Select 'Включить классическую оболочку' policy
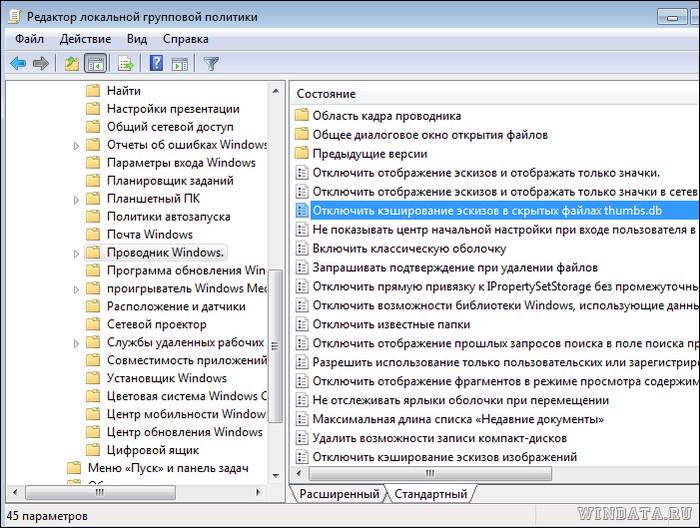 (409, 248)
